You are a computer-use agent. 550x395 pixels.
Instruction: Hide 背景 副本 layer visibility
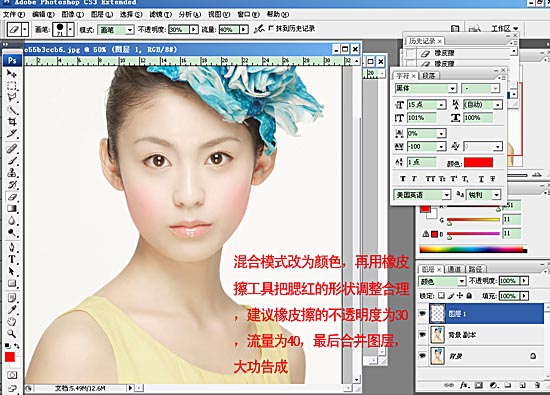coord(422,335)
